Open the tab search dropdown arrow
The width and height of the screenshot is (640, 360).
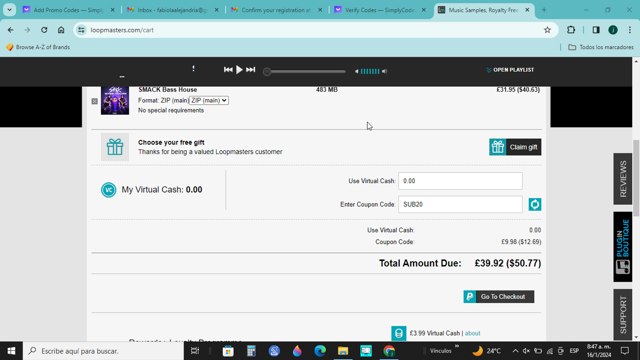(9, 10)
